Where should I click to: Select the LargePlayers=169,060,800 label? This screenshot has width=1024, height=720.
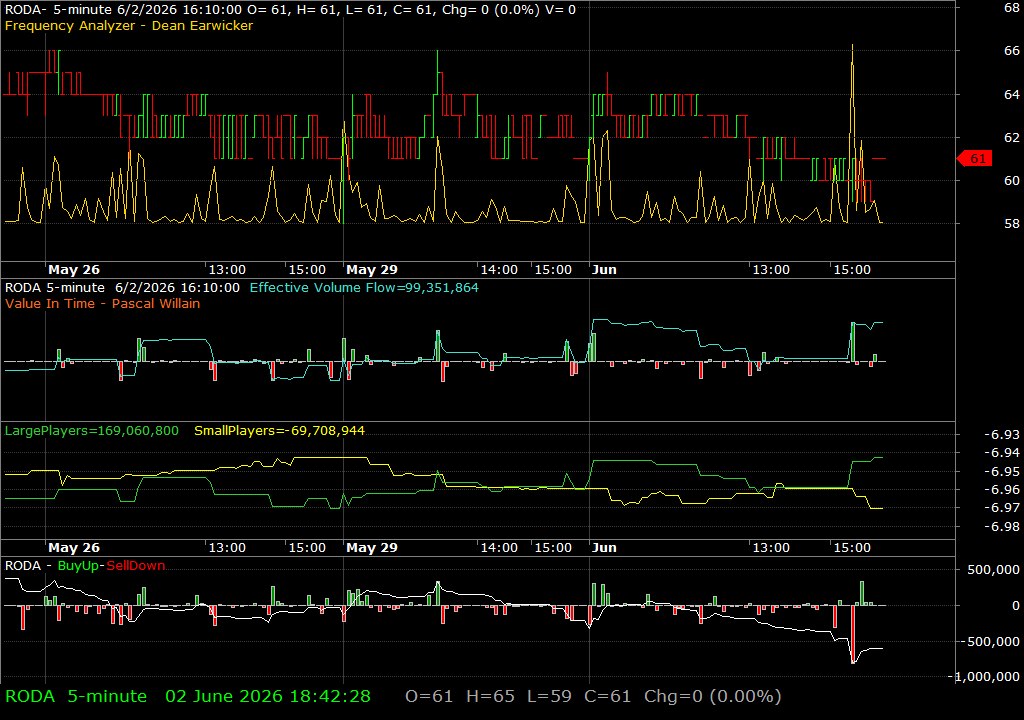click(91, 431)
